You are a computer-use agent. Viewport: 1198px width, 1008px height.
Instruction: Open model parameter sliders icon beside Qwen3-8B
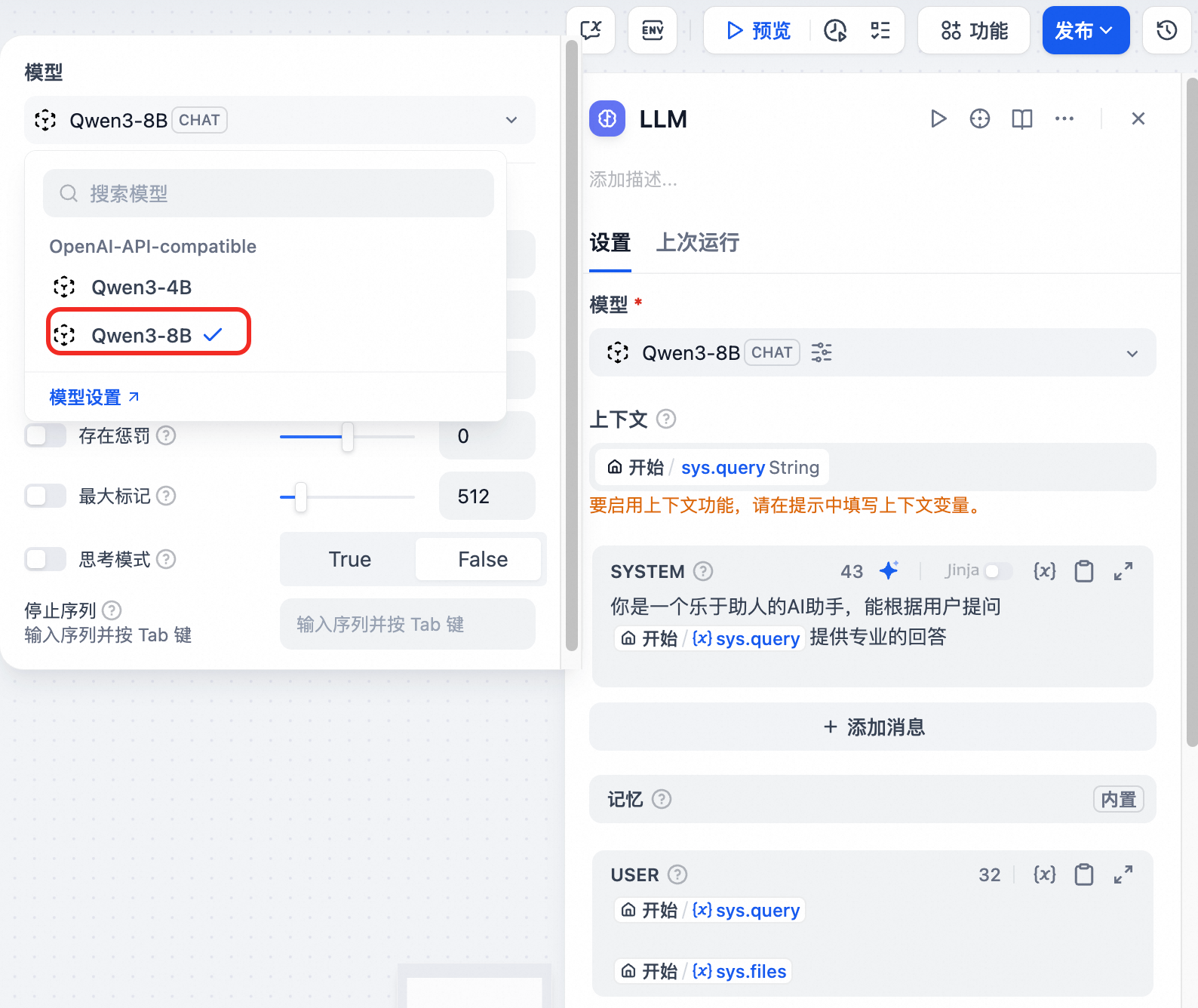click(x=822, y=352)
